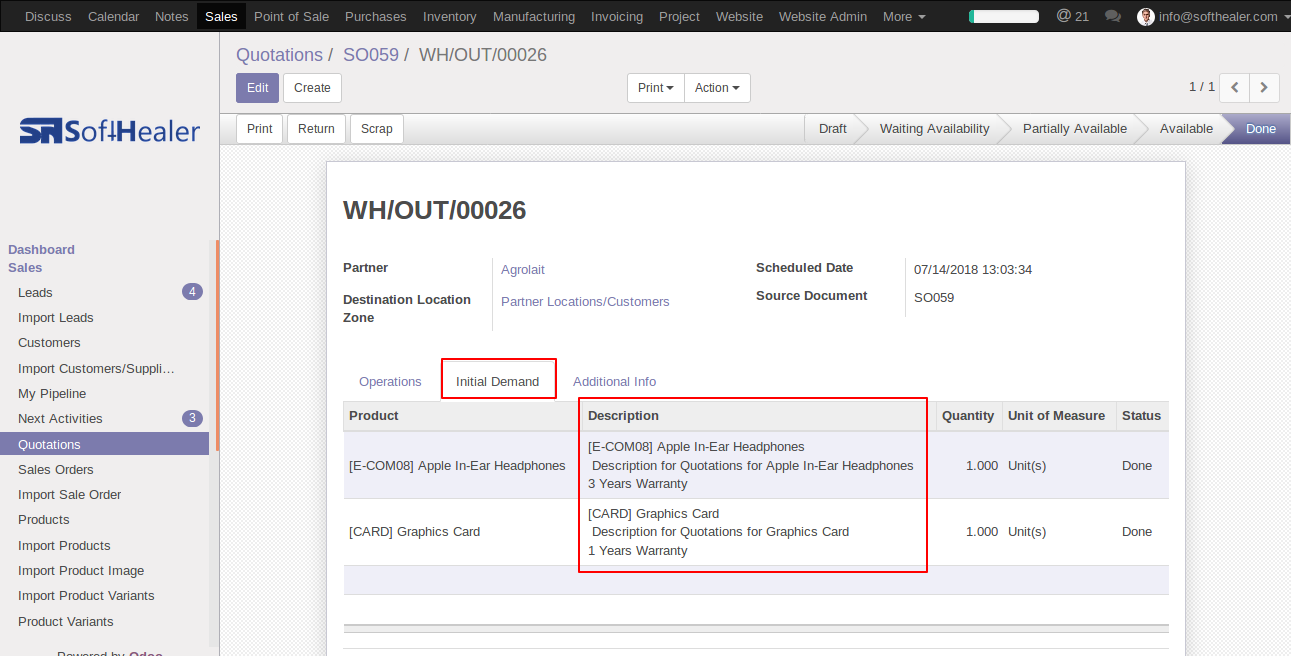The image size is (1291, 656).
Task: Sort by Quantity column header
Action: click(968, 416)
